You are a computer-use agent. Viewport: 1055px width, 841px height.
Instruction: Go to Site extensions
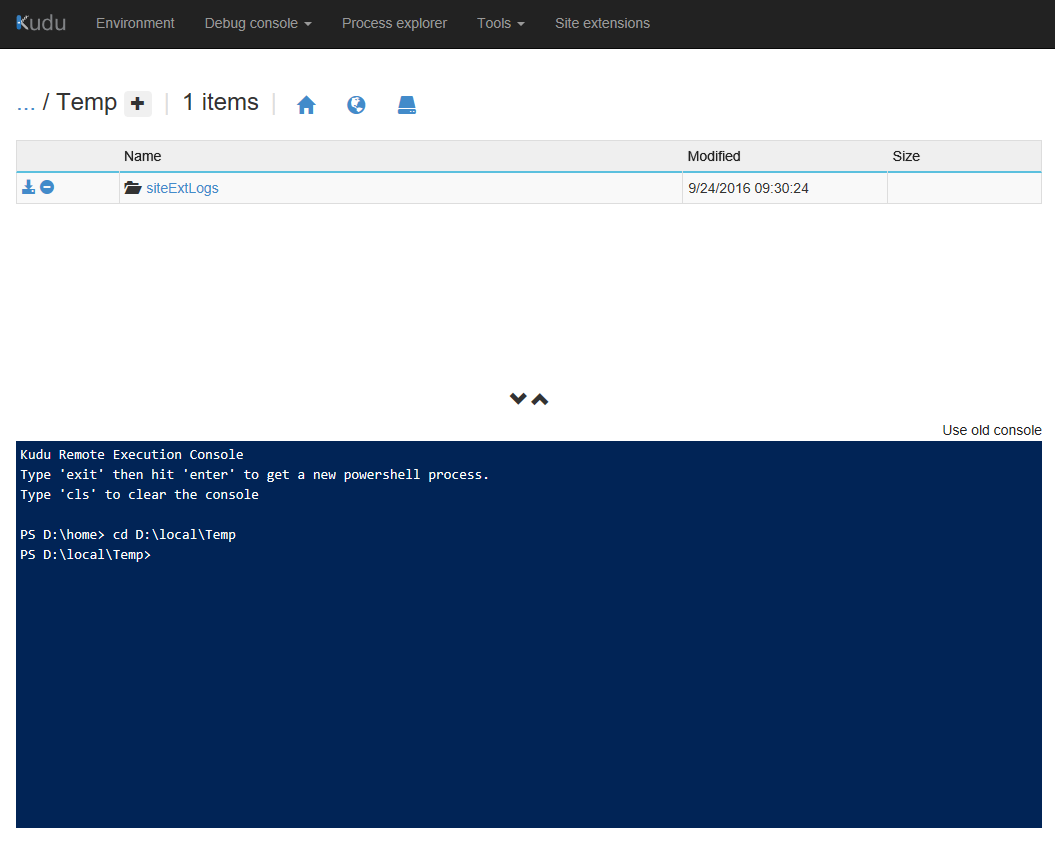(602, 23)
